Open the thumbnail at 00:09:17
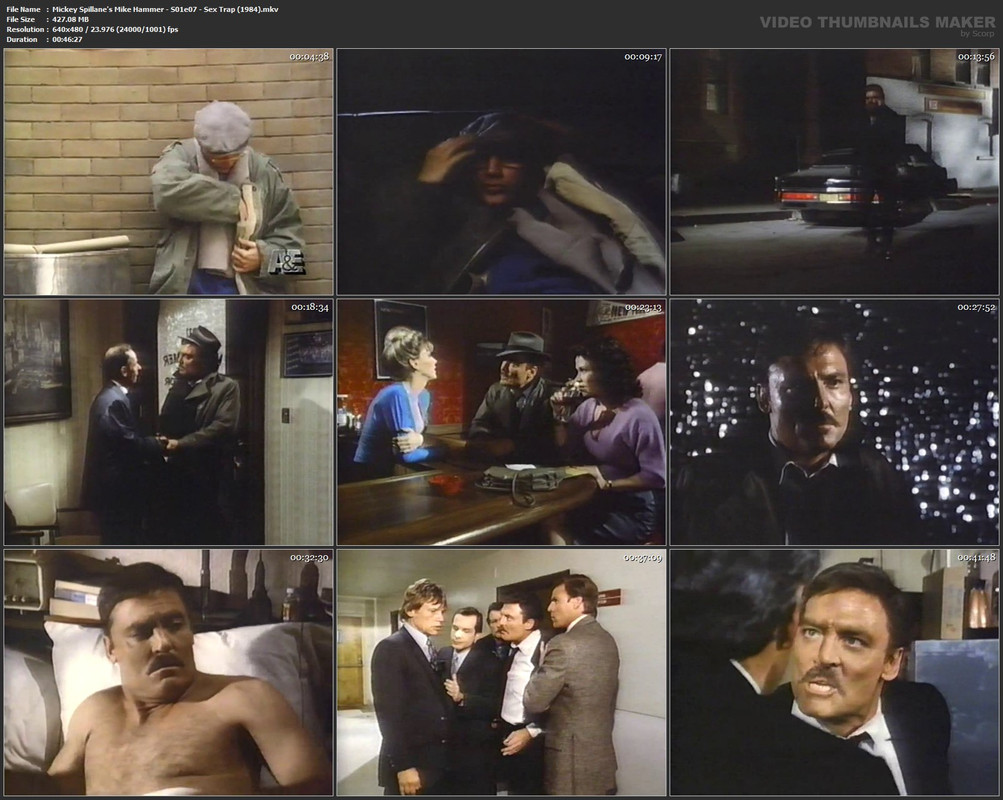Image resolution: width=1003 pixels, height=800 pixels. point(502,172)
